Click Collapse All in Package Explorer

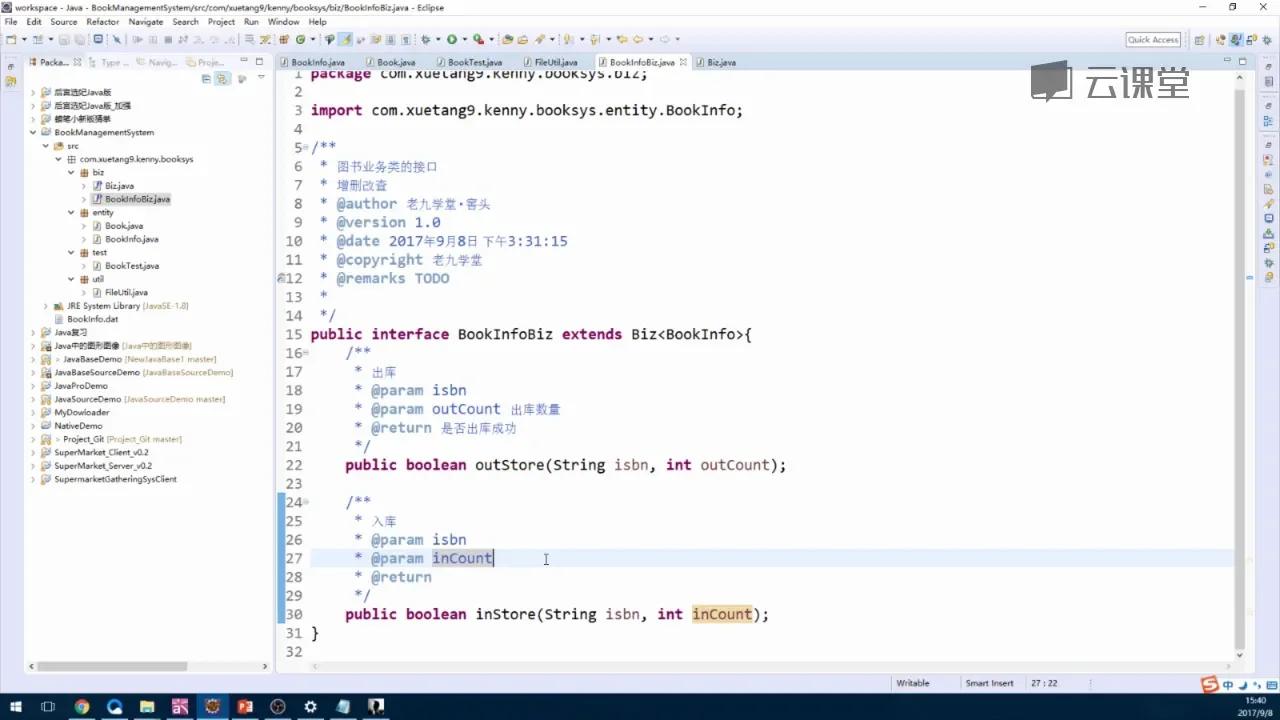click(x=207, y=78)
